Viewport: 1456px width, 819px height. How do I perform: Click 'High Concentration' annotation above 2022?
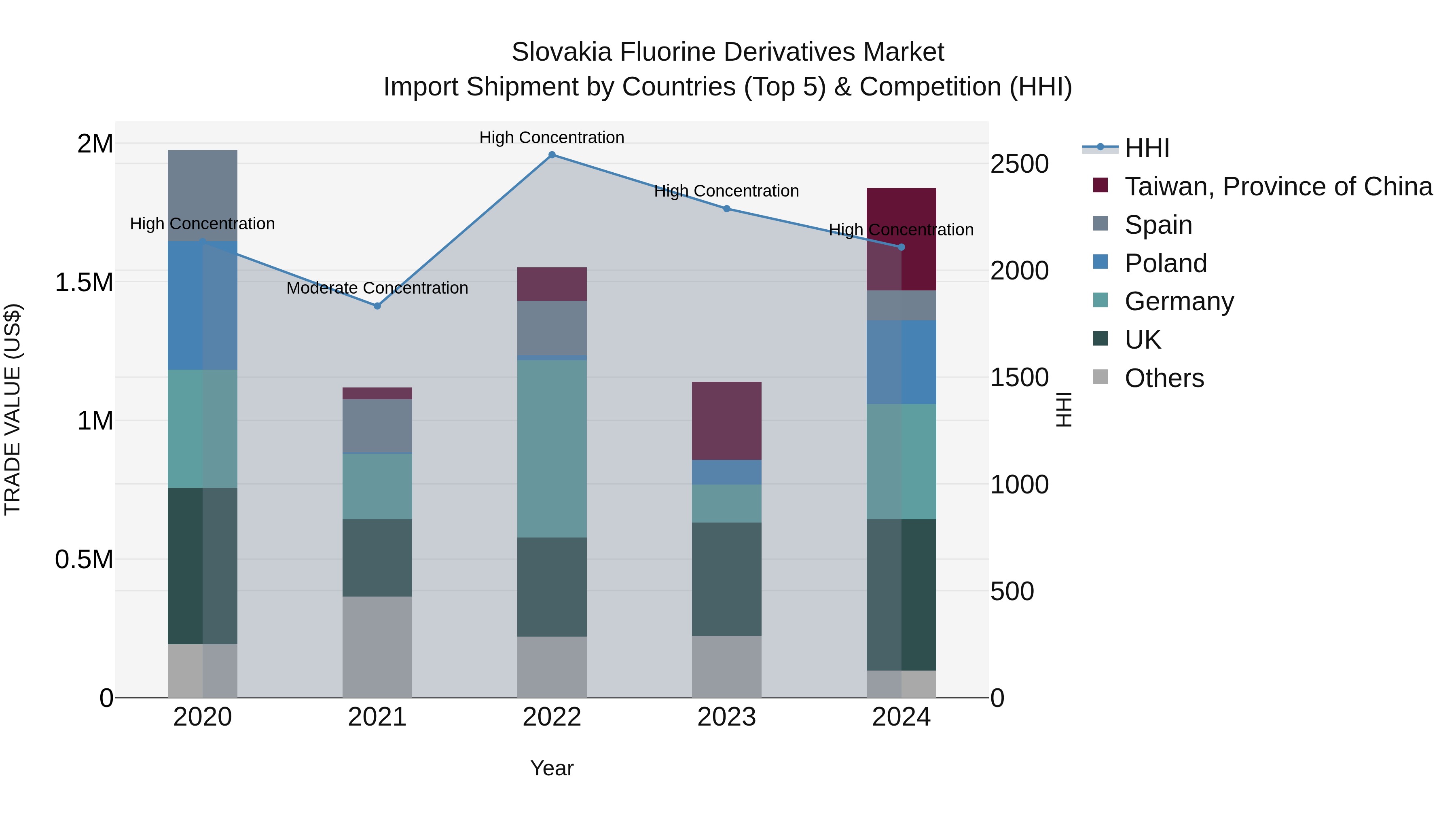[552, 138]
